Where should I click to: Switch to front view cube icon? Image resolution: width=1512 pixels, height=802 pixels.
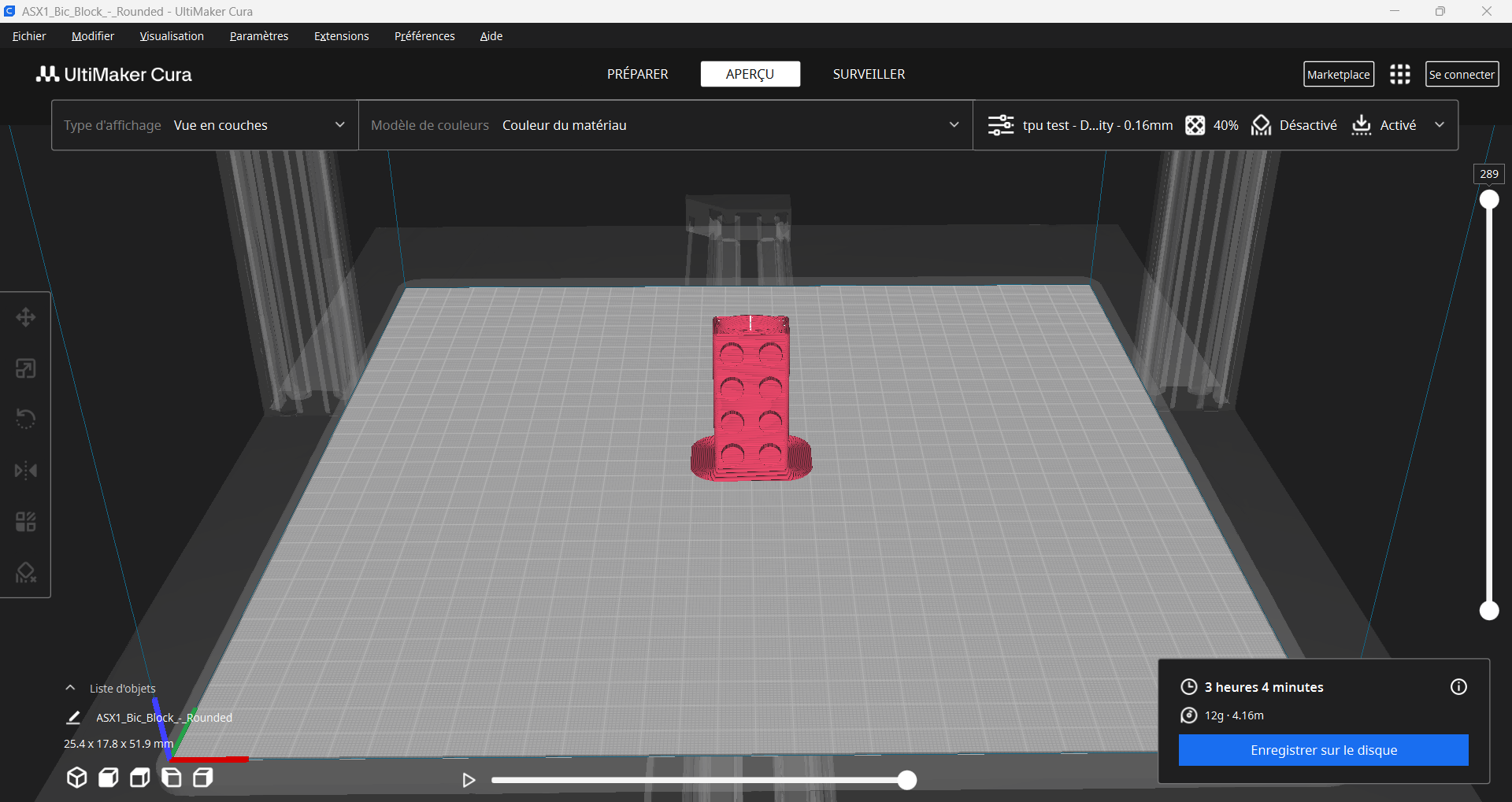(109, 778)
